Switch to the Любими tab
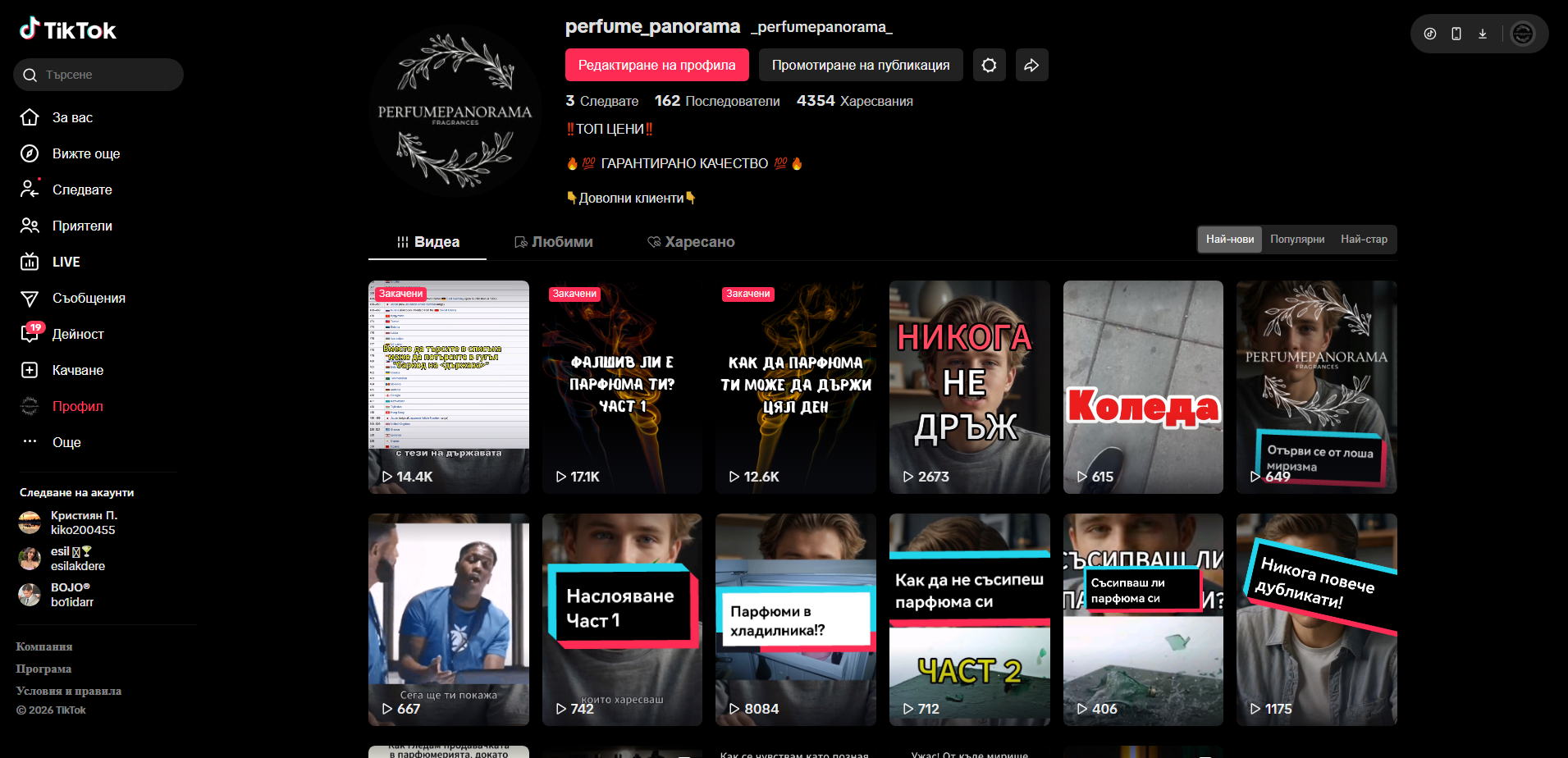 (553, 242)
